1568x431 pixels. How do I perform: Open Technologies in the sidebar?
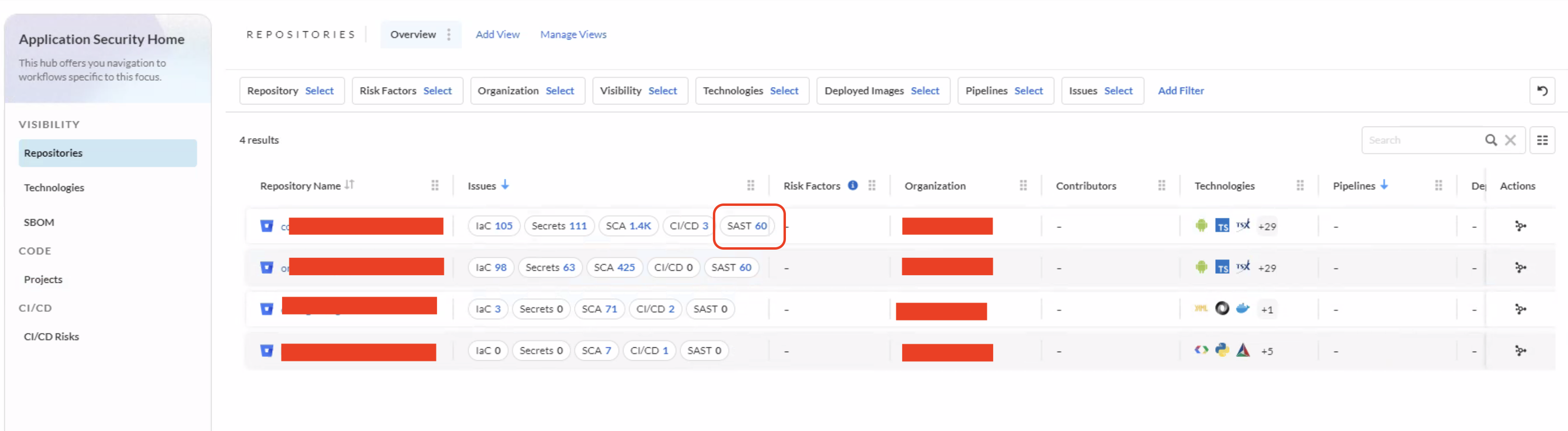coord(54,188)
